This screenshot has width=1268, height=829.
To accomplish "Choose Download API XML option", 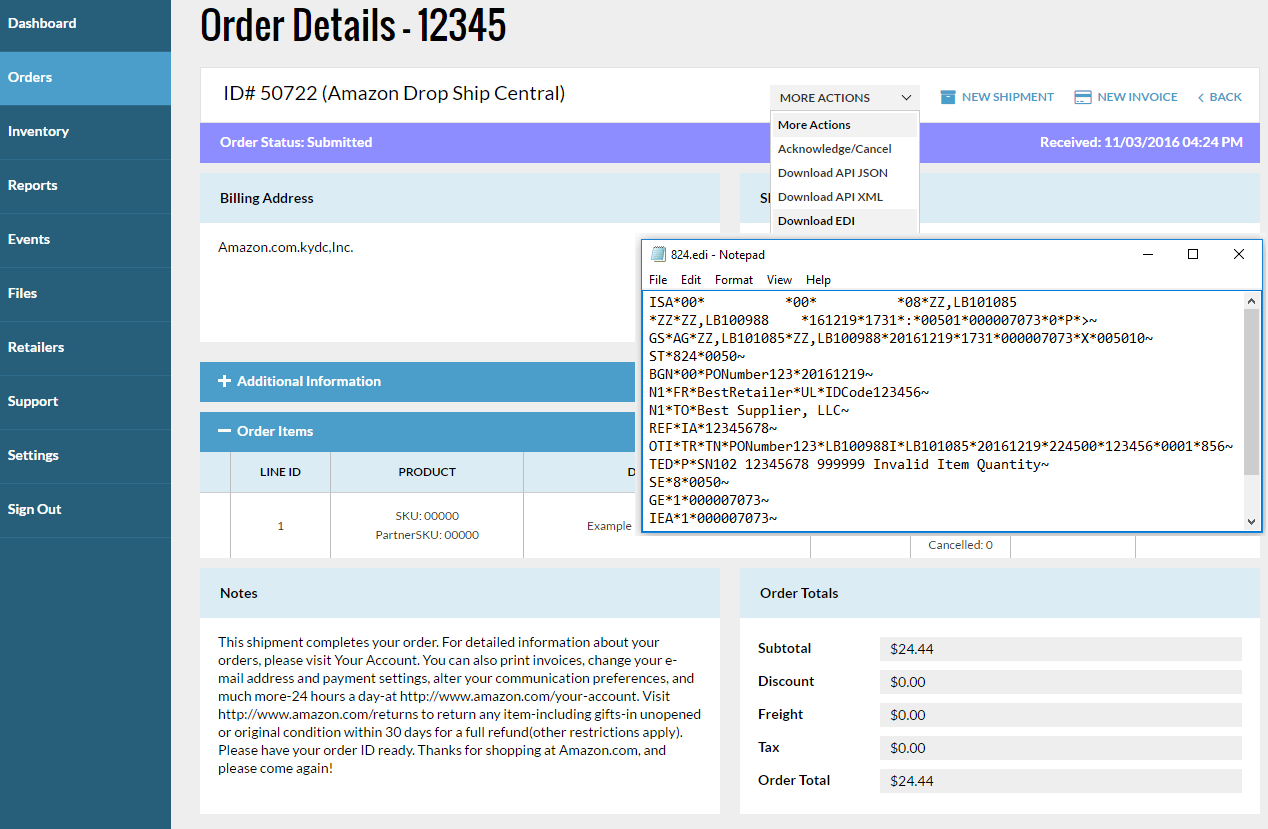I will coord(844,197).
